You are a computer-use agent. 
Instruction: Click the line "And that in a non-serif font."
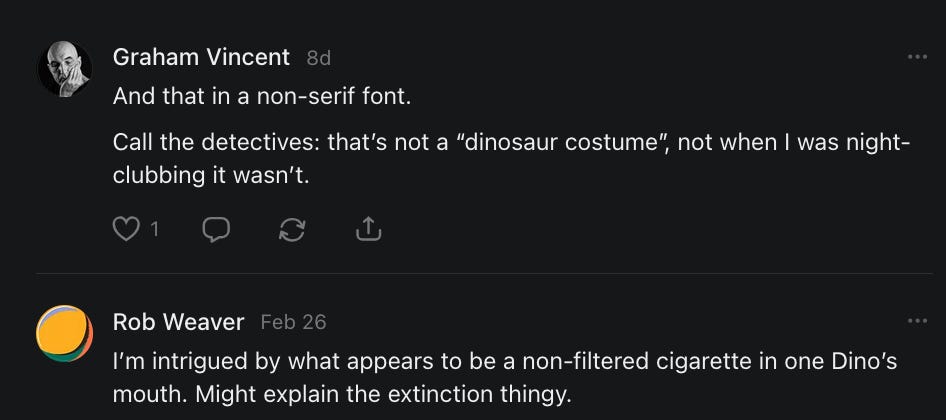pyautogui.click(x=262, y=97)
